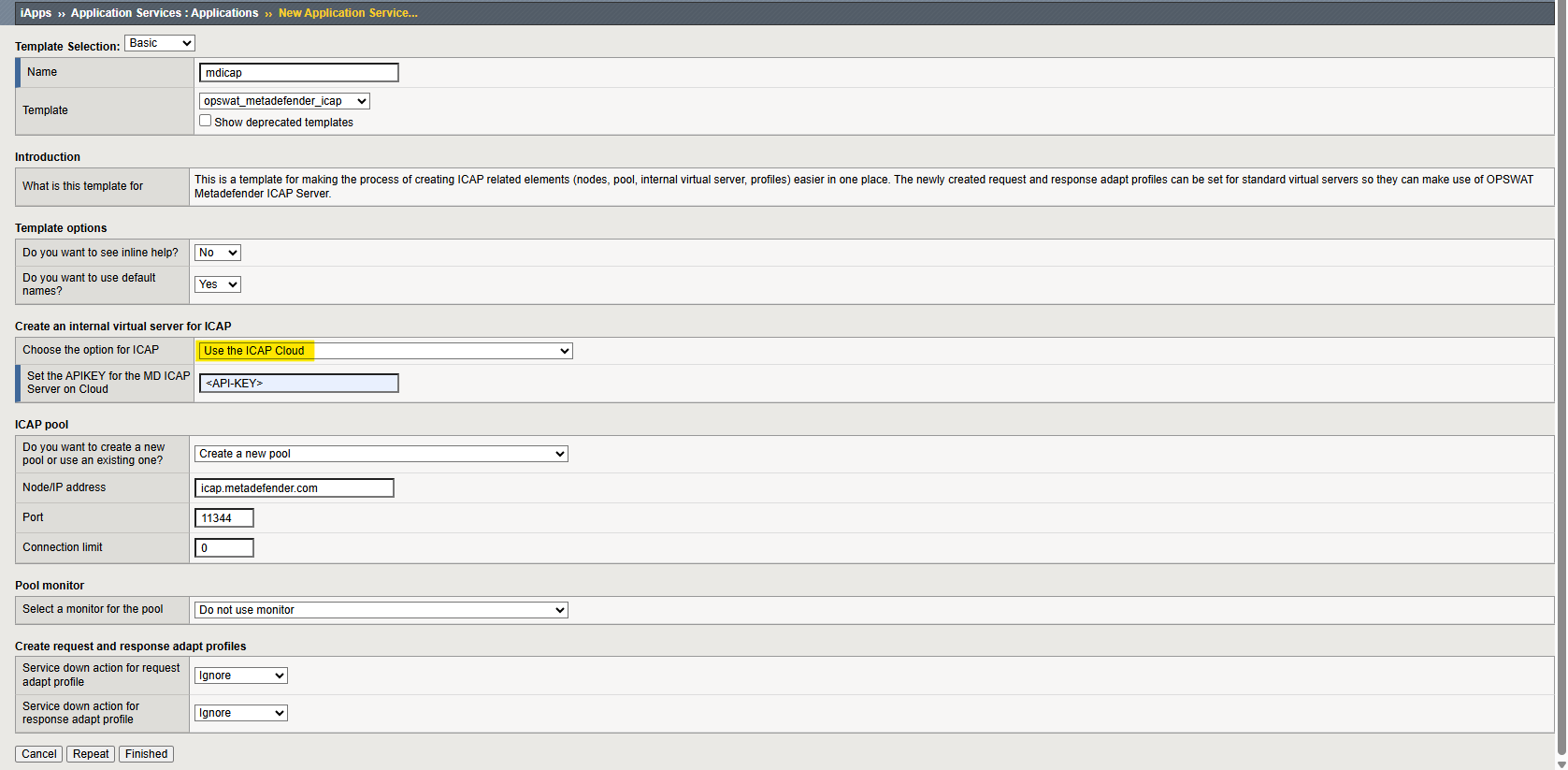Click the vertical scrollbar down arrow
This screenshot has height=770, width=1568.
click(x=1561, y=763)
